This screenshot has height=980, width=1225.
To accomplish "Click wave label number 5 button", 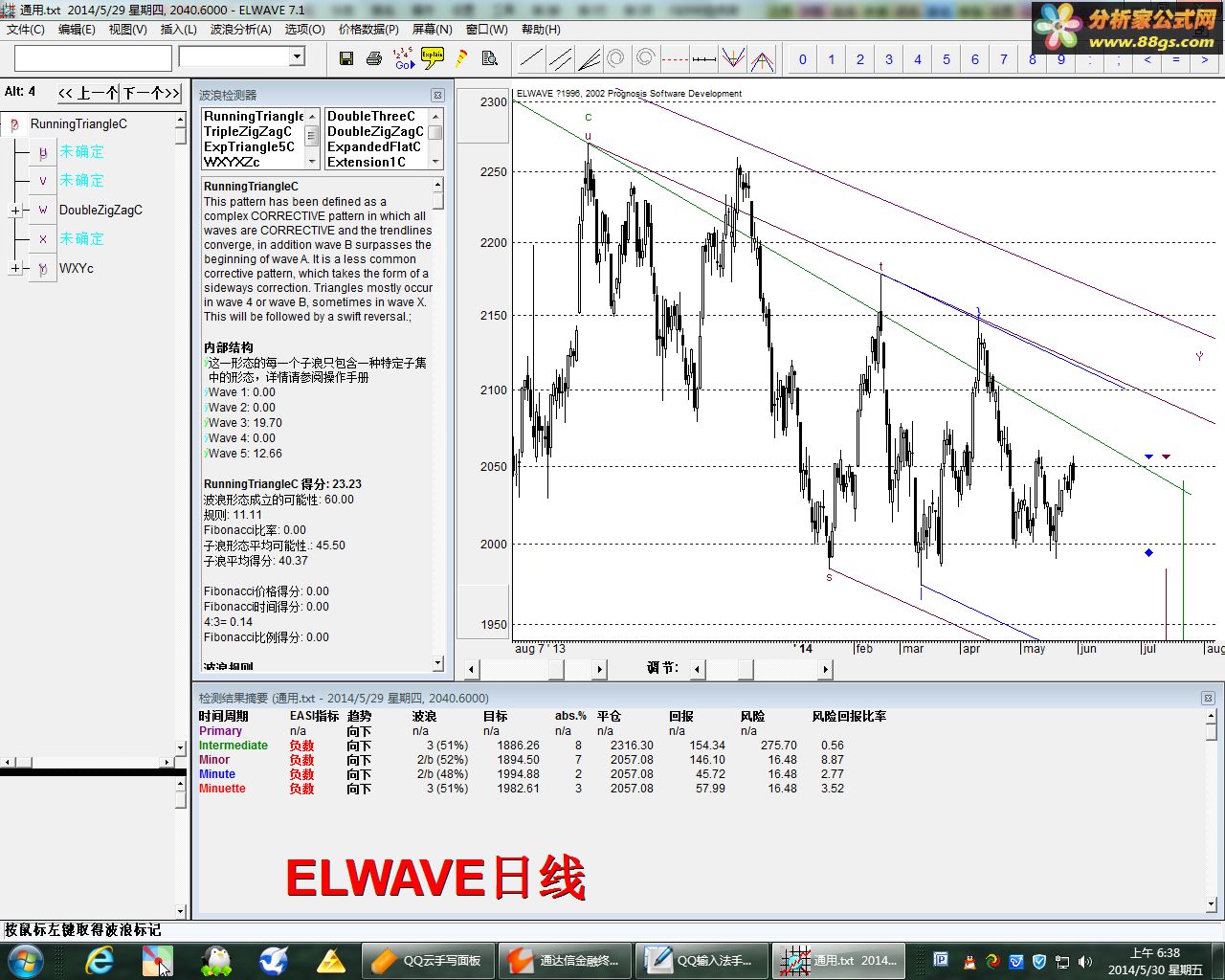I will pos(947,59).
